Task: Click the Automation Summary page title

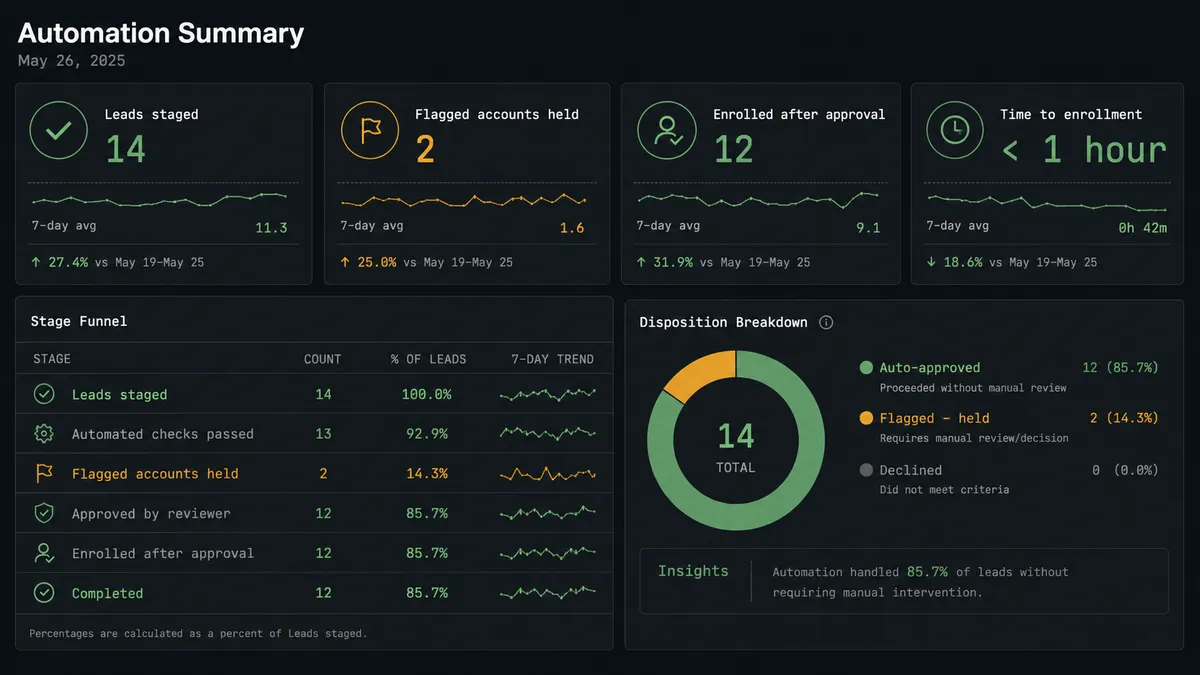Action: [161, 33]
